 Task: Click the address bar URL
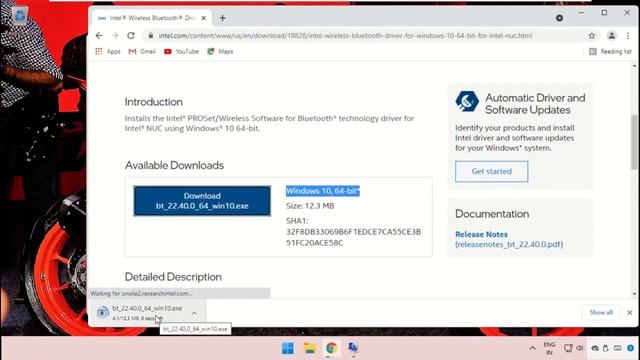tap(345, 36)
